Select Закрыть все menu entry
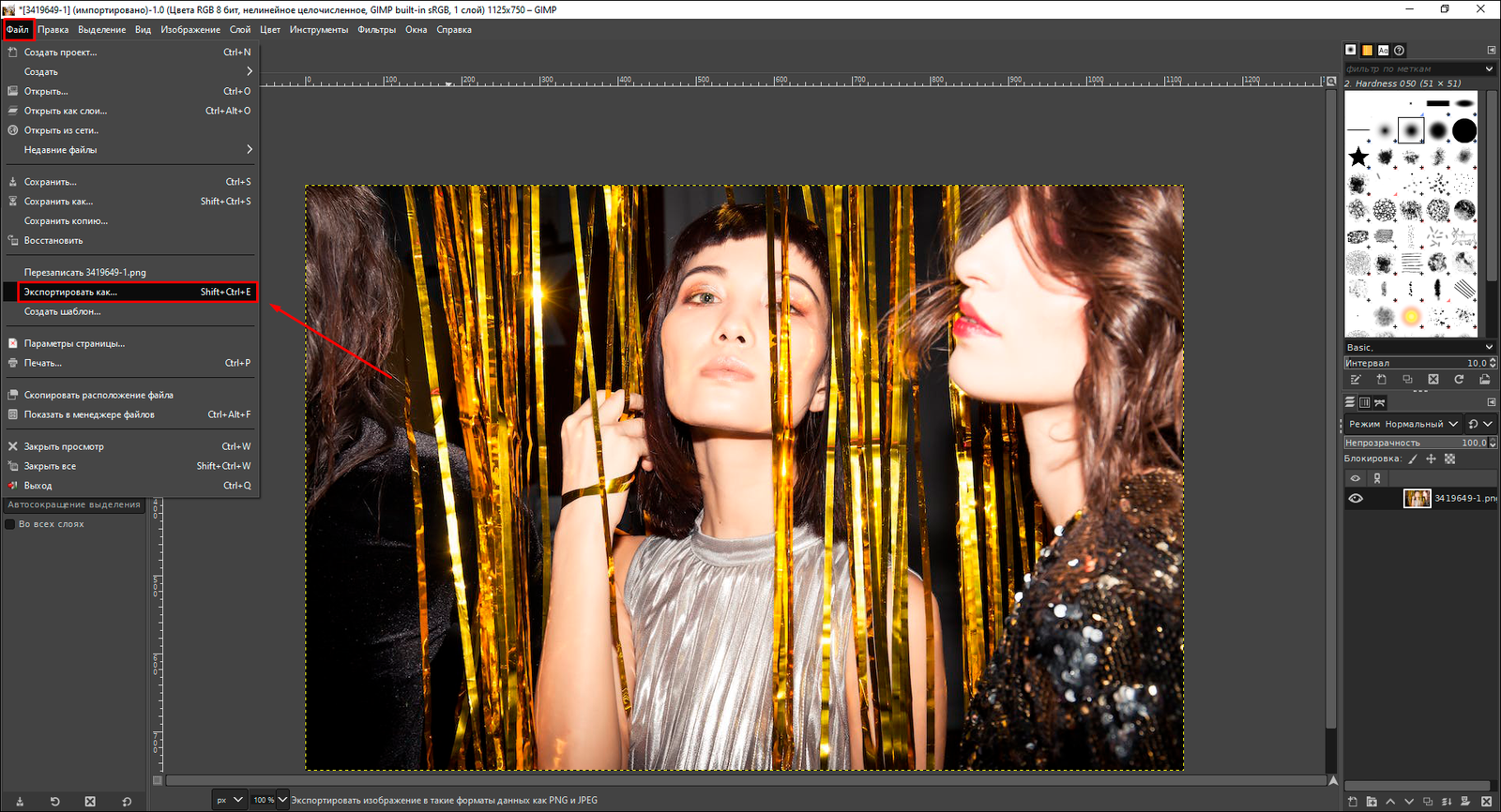Screen dimensions: 1501x812 [x=130, y=466]
